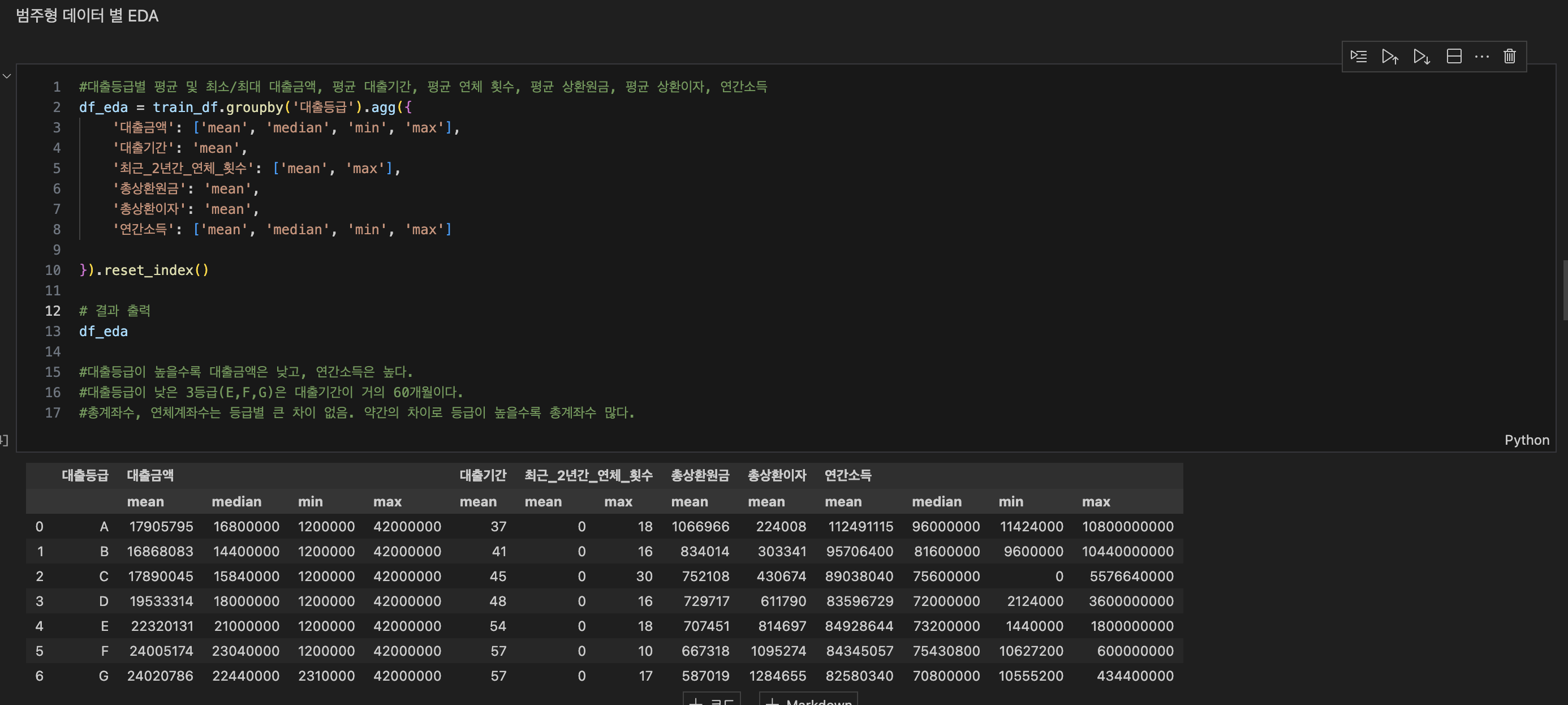This screenshot has width=1568, height=705.
Task: Click the cell value 1095274 in row F
Action: tap(778, 651)
